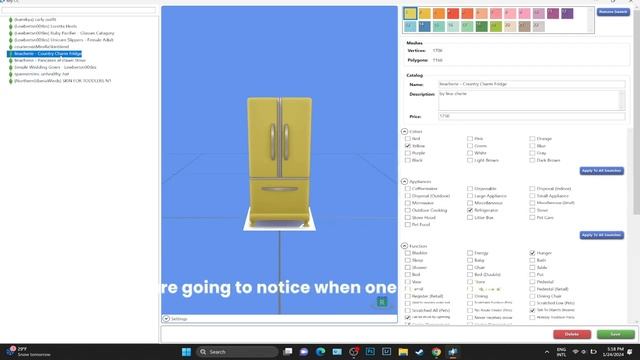The width and height of the screenshot is (640, 360).
Task: Enable the Red color checkbox
Action: click(408, 139)
